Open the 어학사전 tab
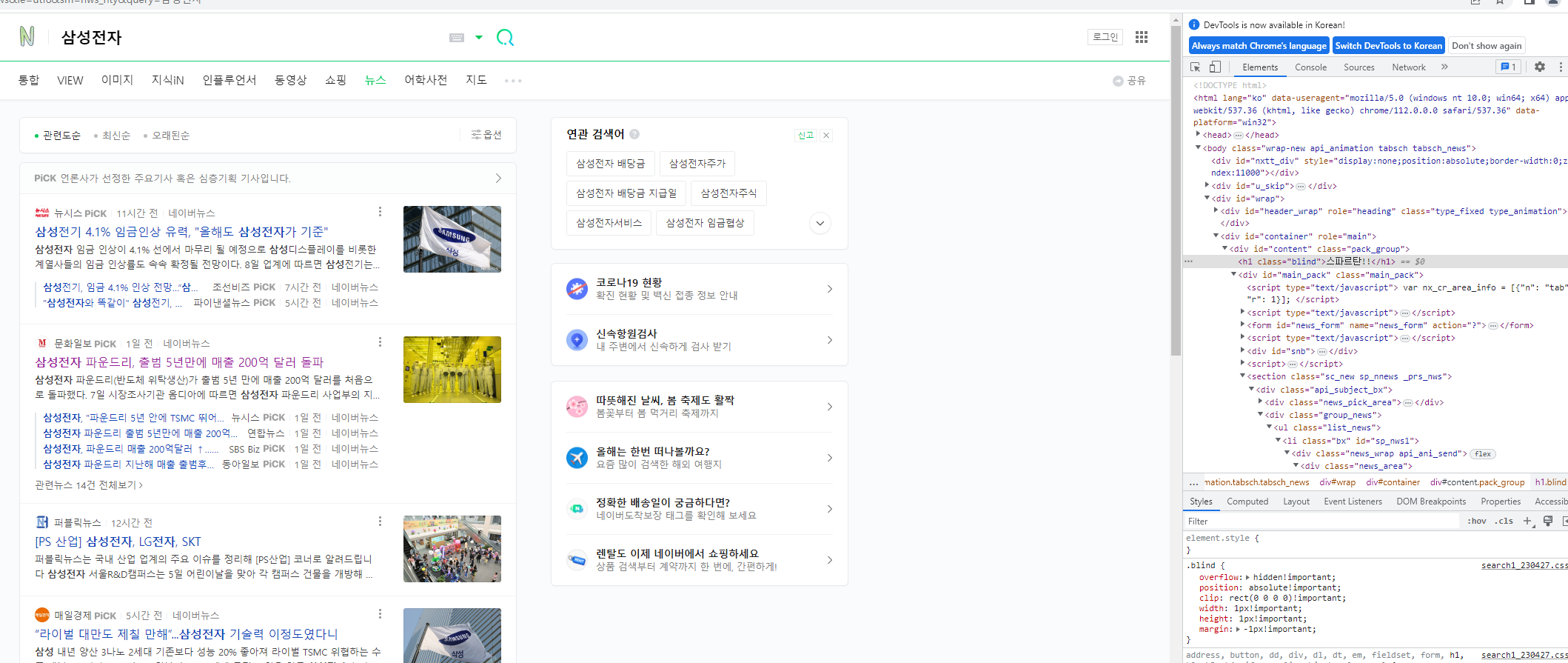This screenshot has height=663, width=1568. (x=426, y=80)
